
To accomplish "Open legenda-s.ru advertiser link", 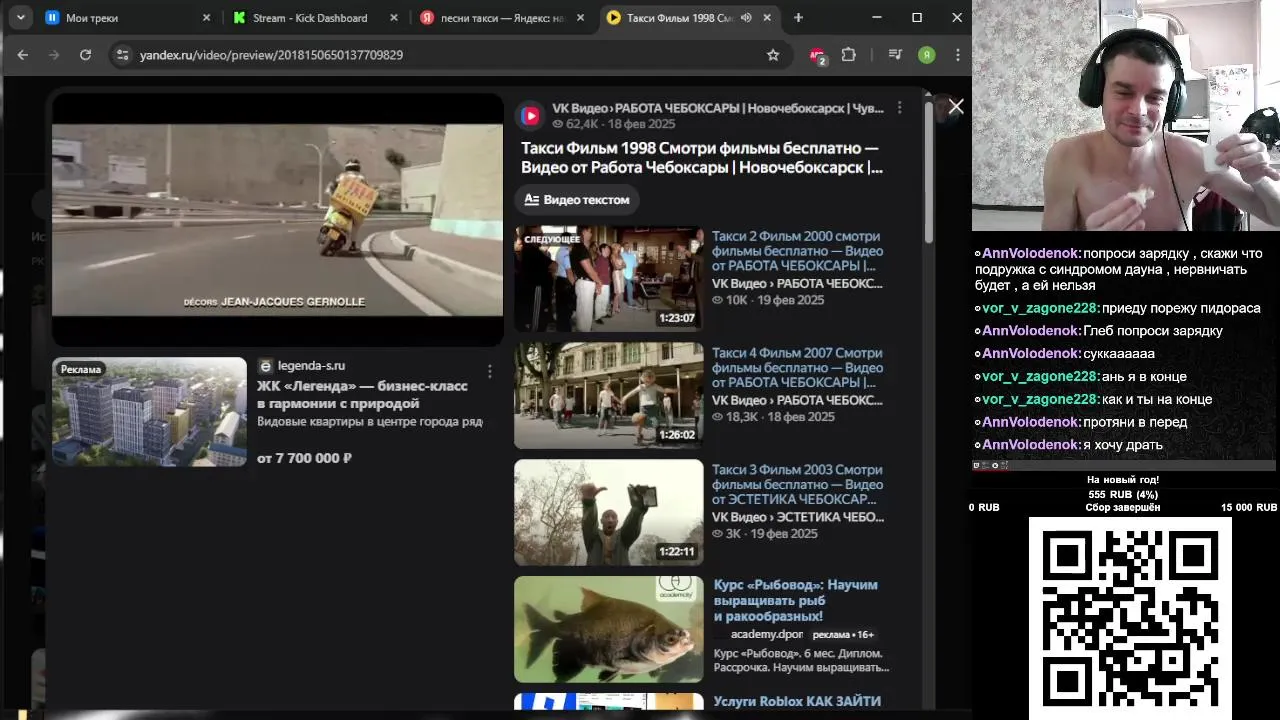I will tap(310, 366).
